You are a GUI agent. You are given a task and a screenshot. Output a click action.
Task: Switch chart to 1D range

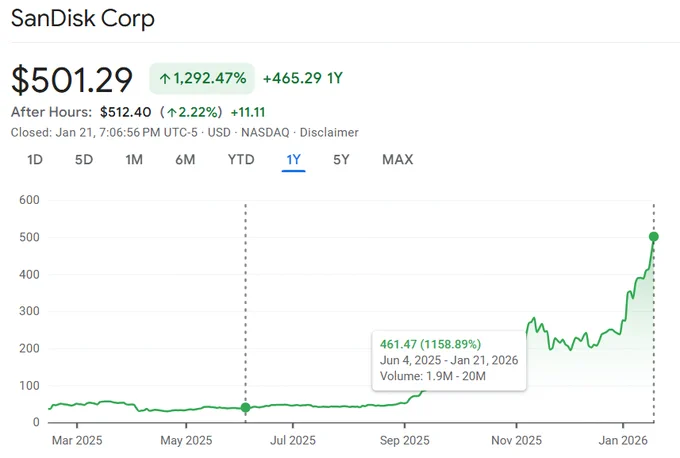click(35, 160)
